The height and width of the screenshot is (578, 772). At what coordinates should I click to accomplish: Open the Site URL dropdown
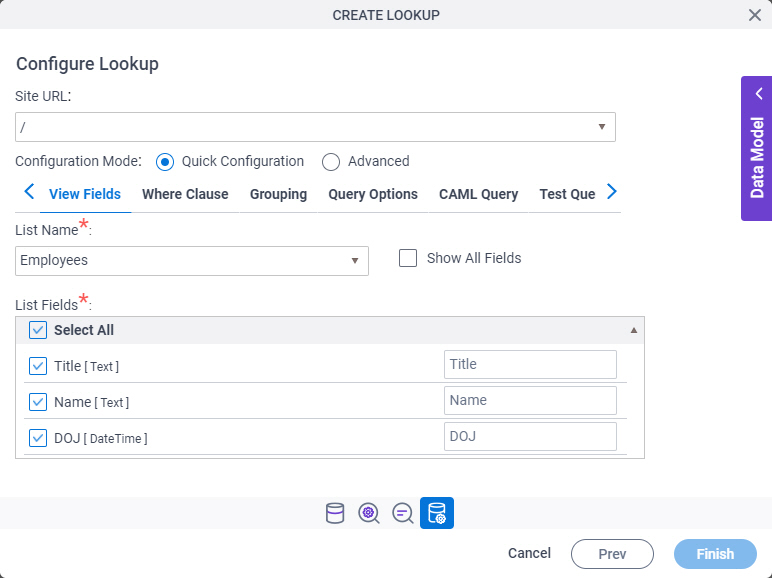(x=315, y=127)
